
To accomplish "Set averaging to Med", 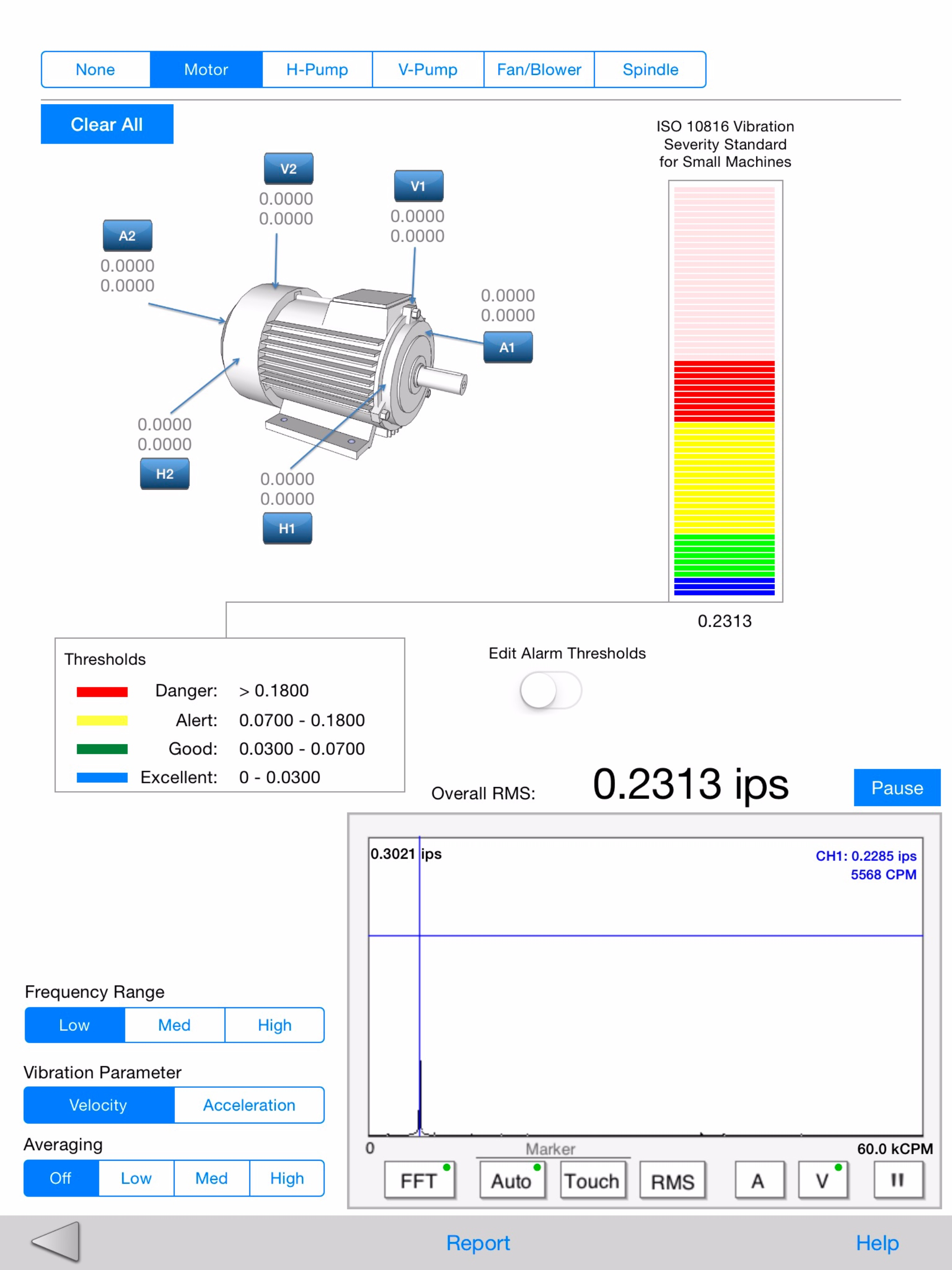I will tap(212, 1178).
